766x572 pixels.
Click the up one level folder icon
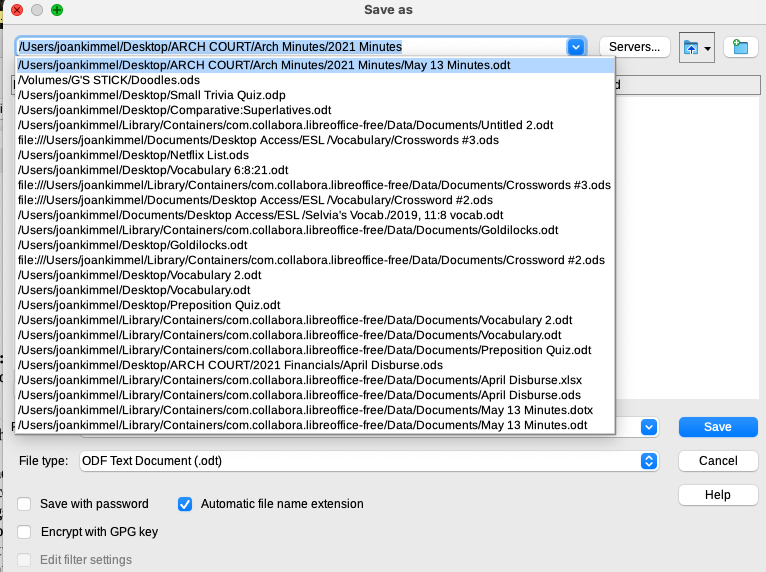(x=690, y=47)
